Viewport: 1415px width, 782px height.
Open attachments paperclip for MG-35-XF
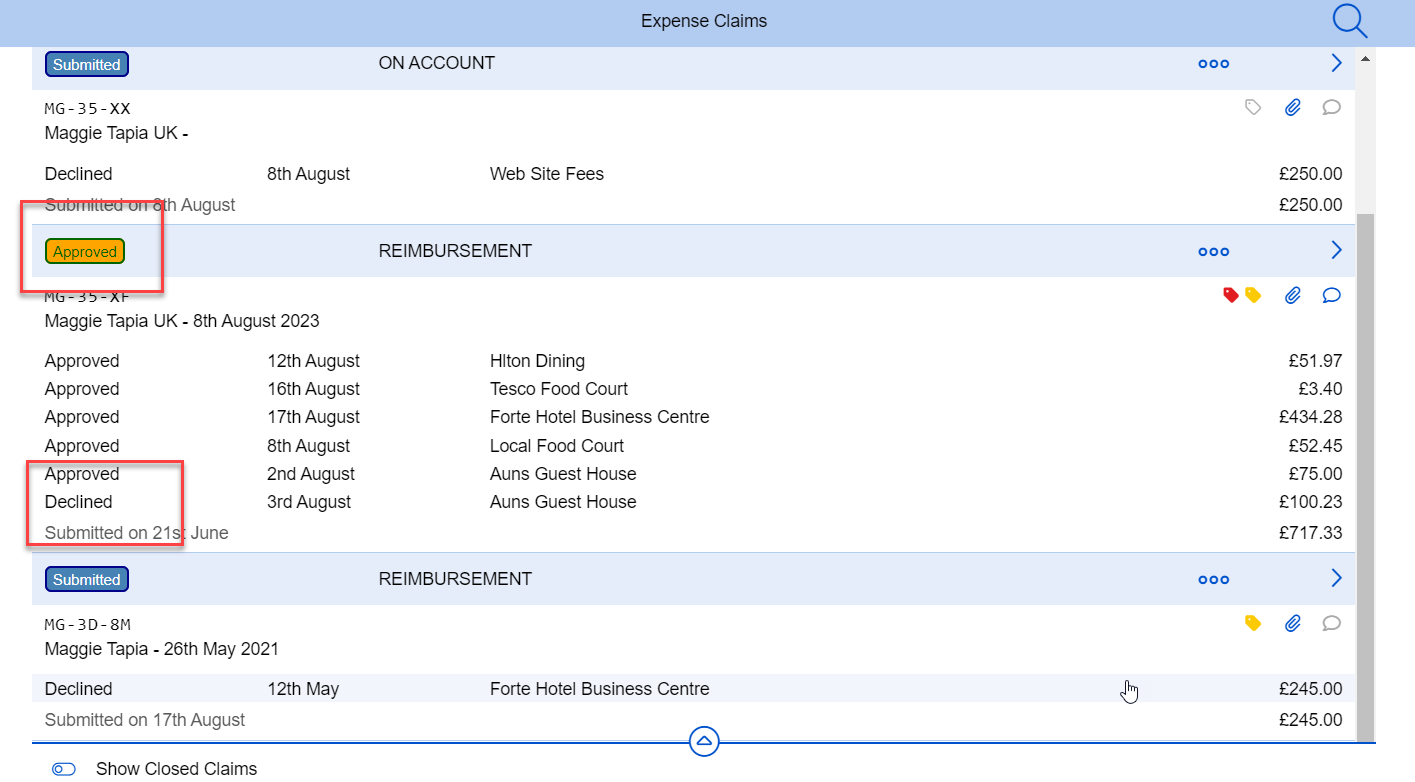[x=1293, y=295]
